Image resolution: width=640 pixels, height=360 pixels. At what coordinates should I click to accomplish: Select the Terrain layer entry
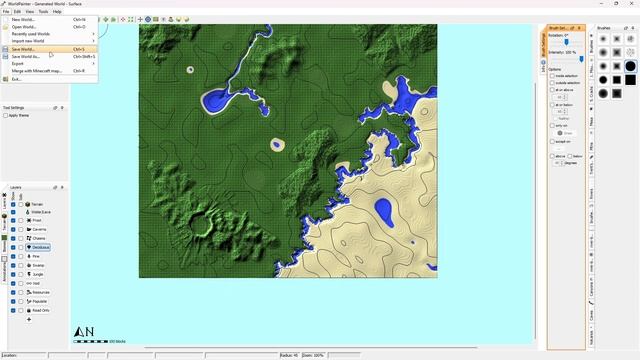pos(34,204)
